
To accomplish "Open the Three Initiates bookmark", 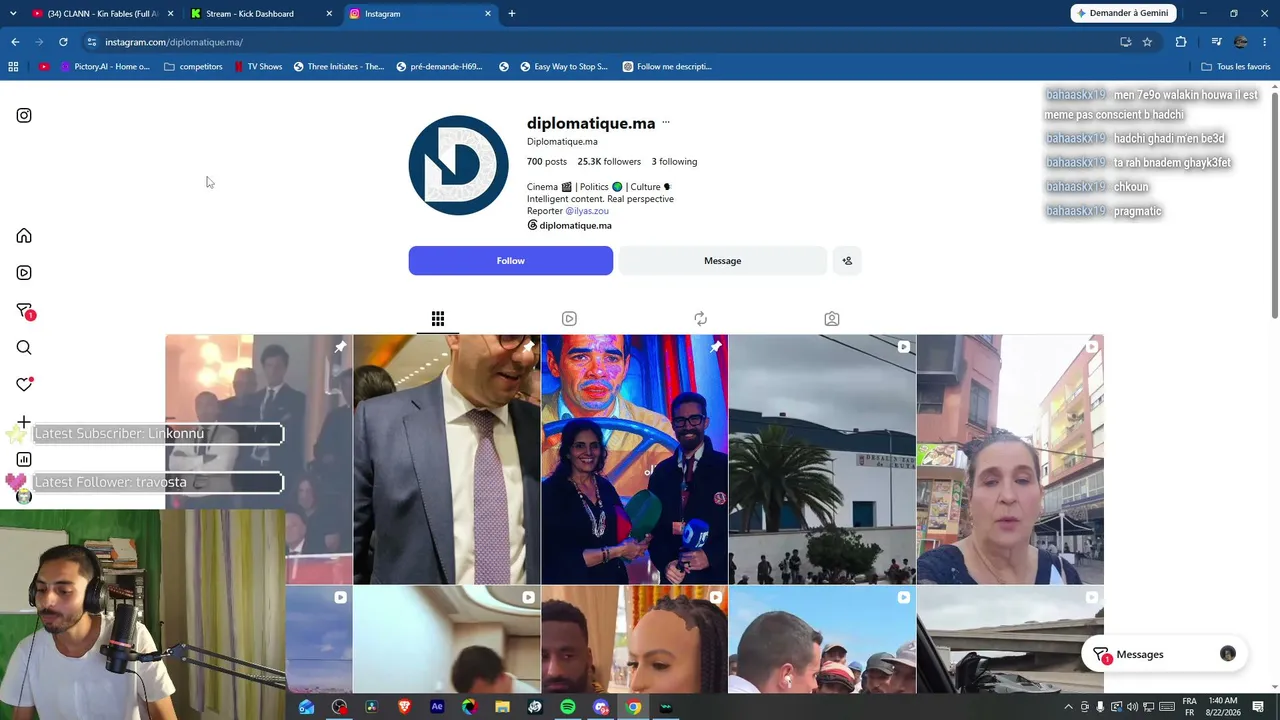I will [338, 67].
